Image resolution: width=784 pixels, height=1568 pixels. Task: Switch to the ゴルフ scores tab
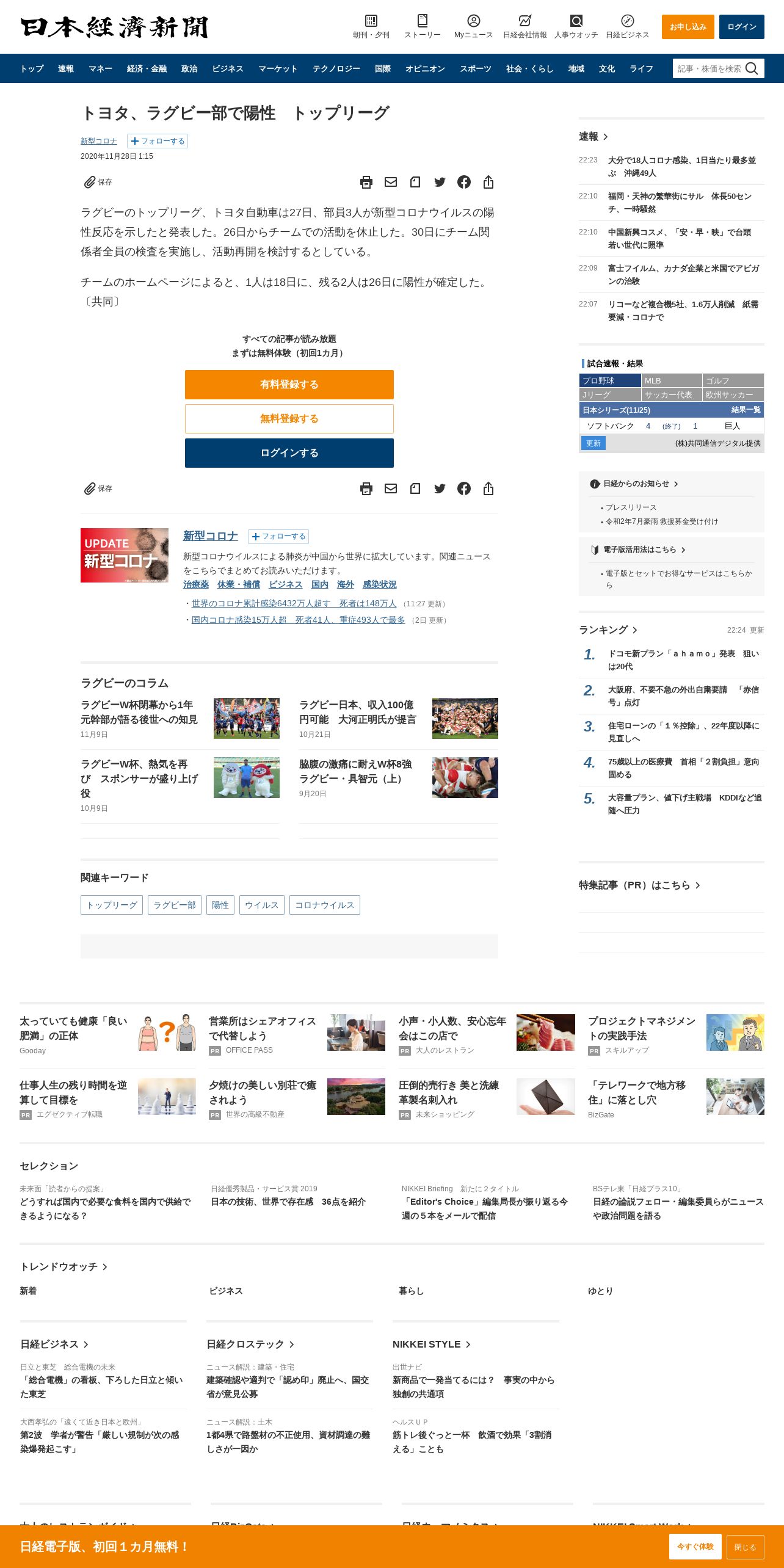[733, 380]
